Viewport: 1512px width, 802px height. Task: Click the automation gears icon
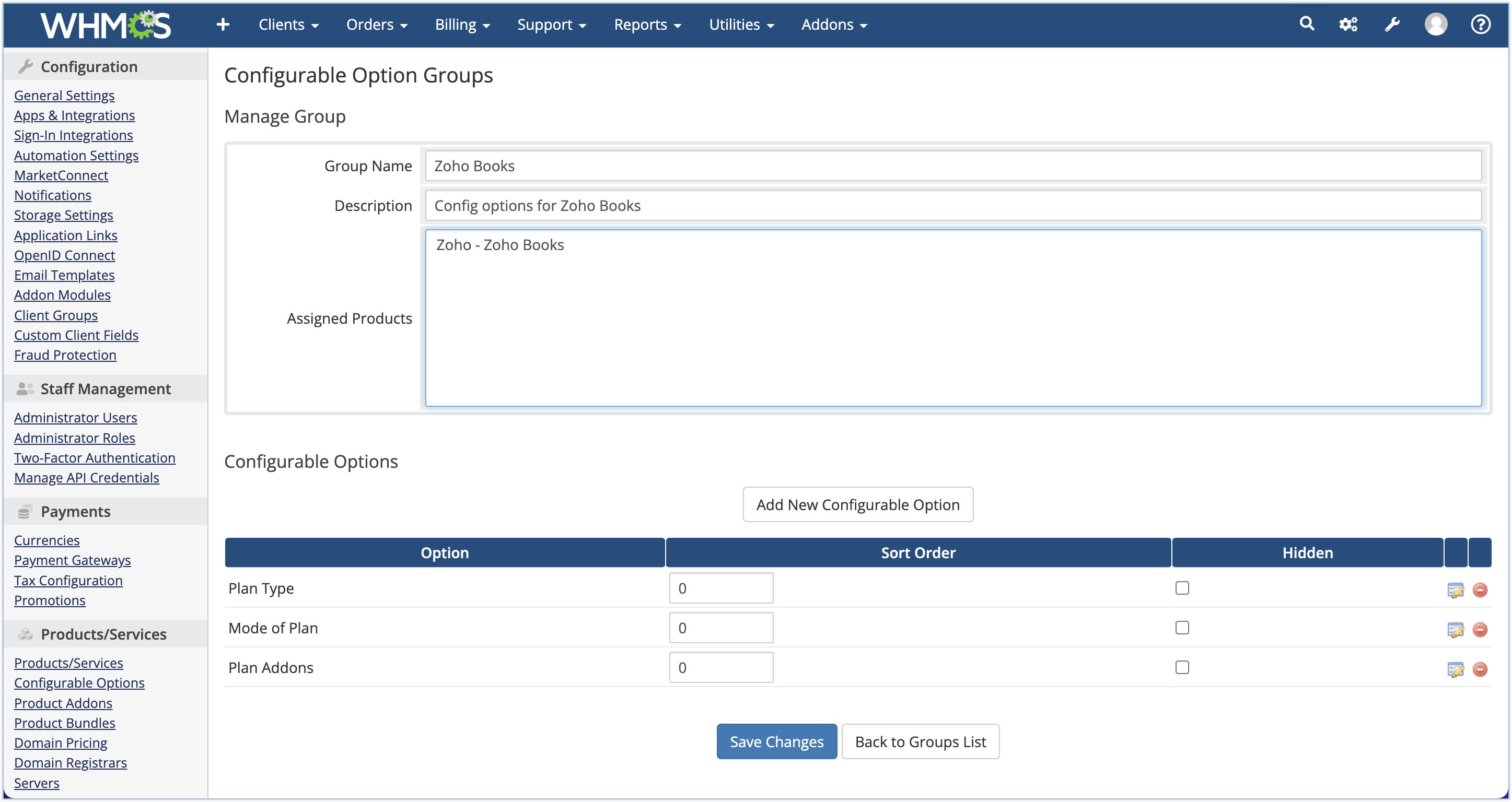pyautogui.click(x=1348, y=24)
